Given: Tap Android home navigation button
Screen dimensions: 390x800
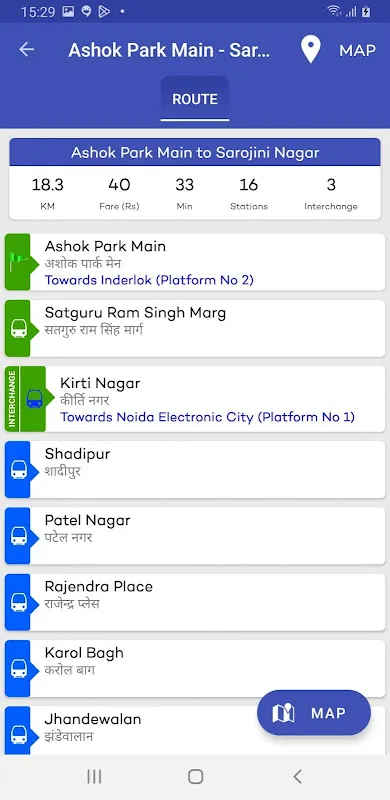Looking at the screenshot, I should [x=196, y=777].
